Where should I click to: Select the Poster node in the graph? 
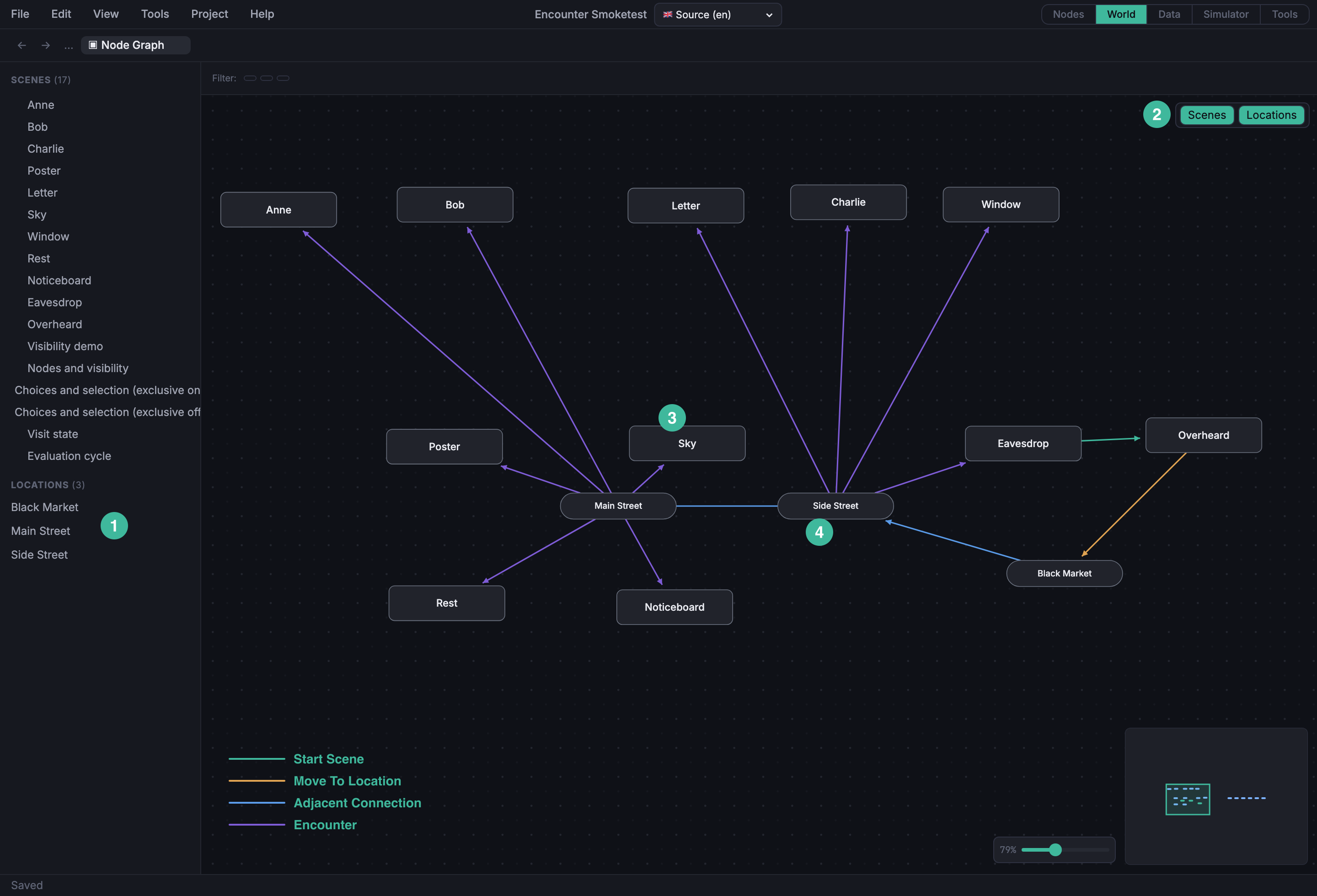tap(444, 447)
